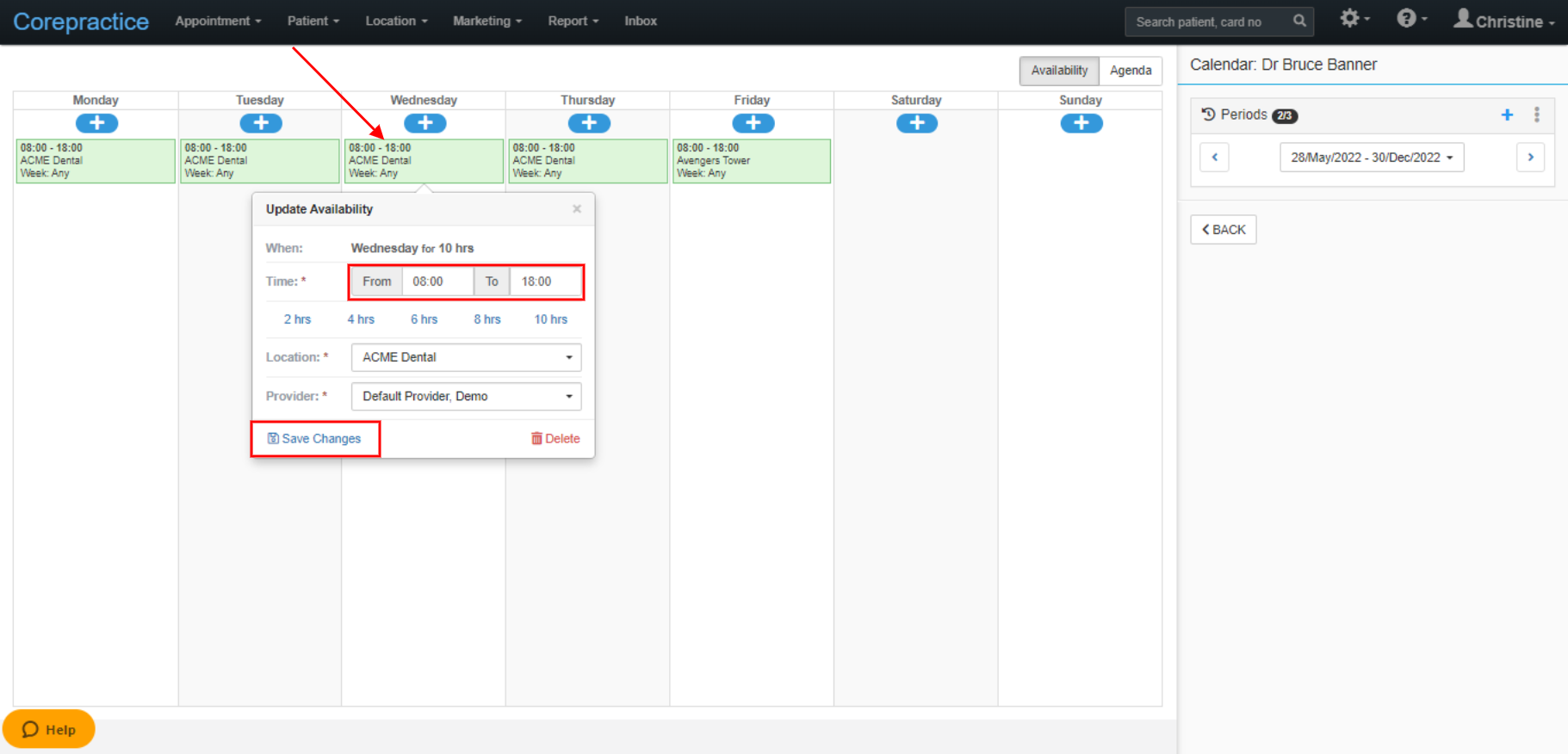Select the Friday Avengers Tower availability block
Viewport: 1568px width, 754px height.
(752, 161)
